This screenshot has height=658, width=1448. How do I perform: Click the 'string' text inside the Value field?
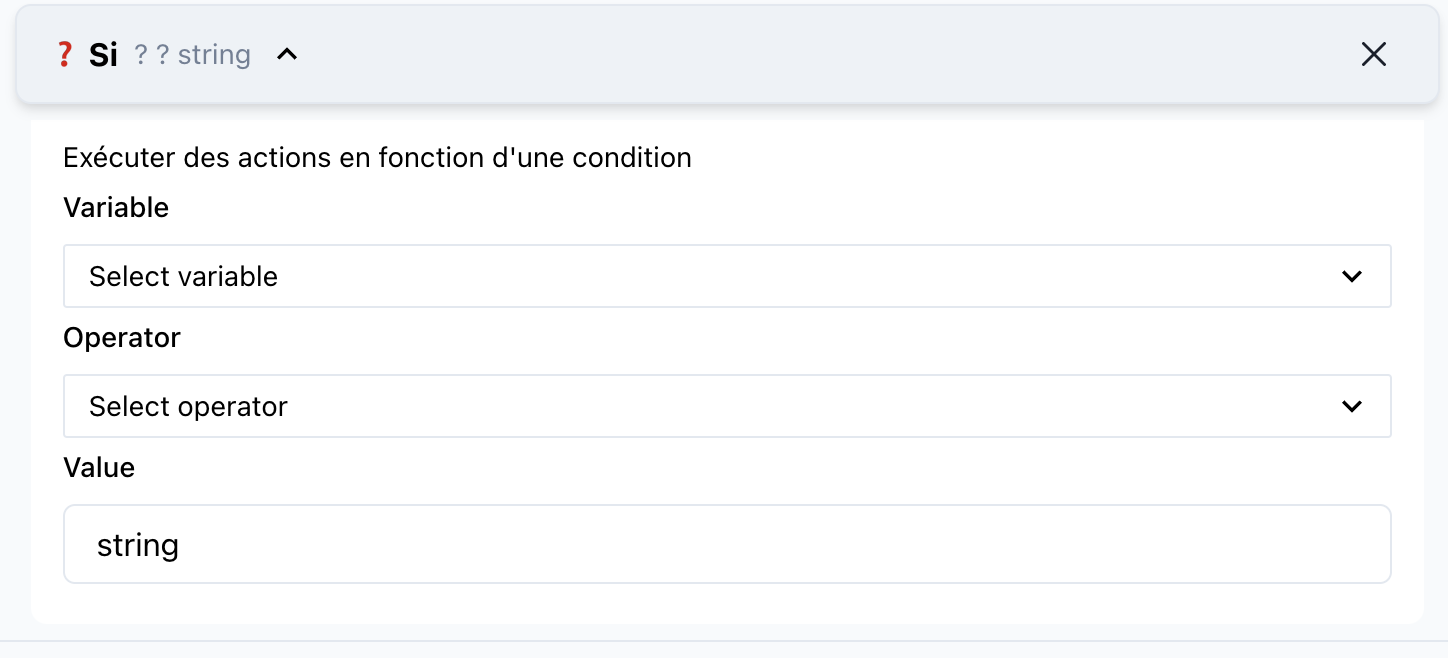[138, 545]
